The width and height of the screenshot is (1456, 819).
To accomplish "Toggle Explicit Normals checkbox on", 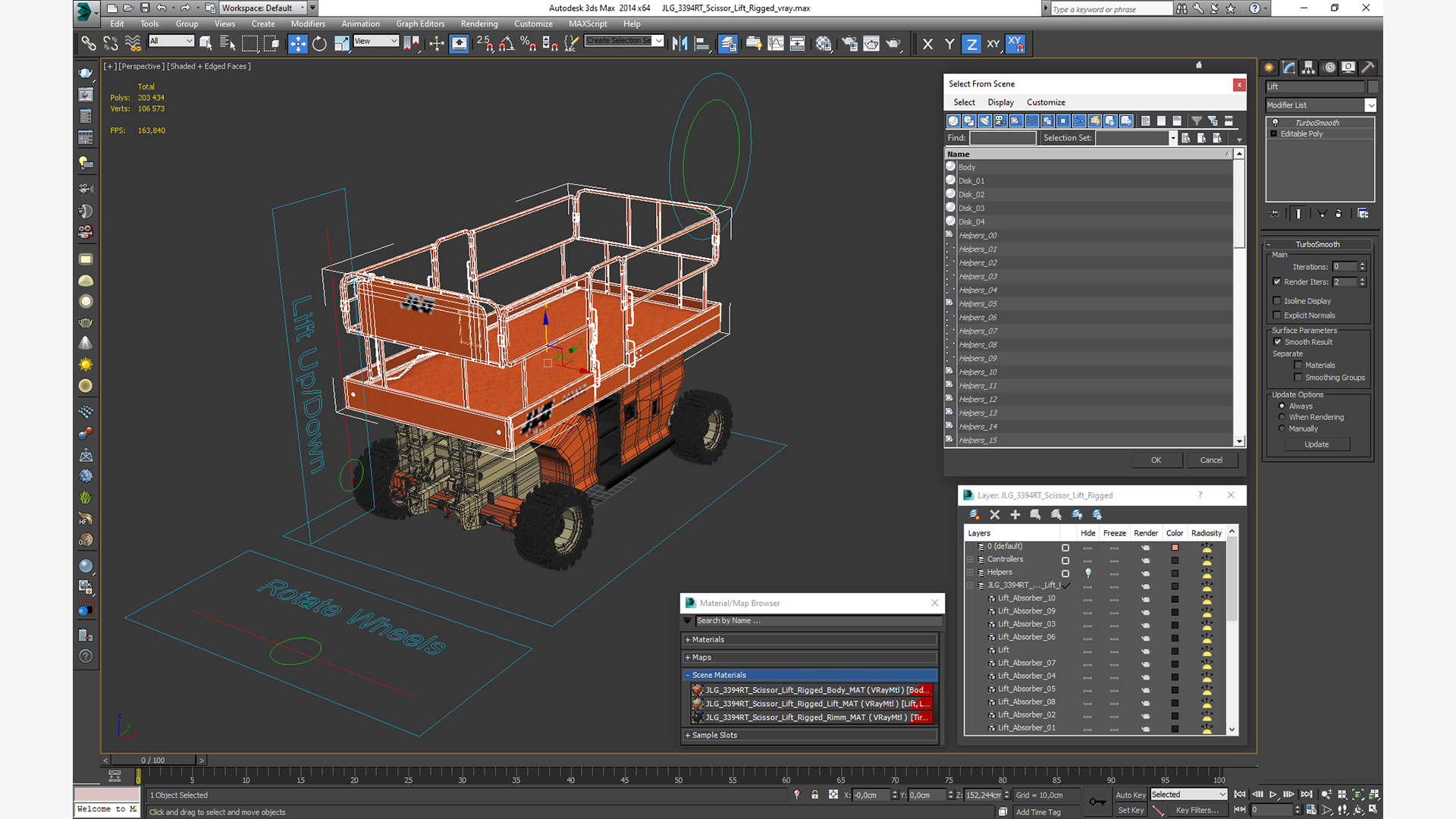I will [x=1278, y=315].
